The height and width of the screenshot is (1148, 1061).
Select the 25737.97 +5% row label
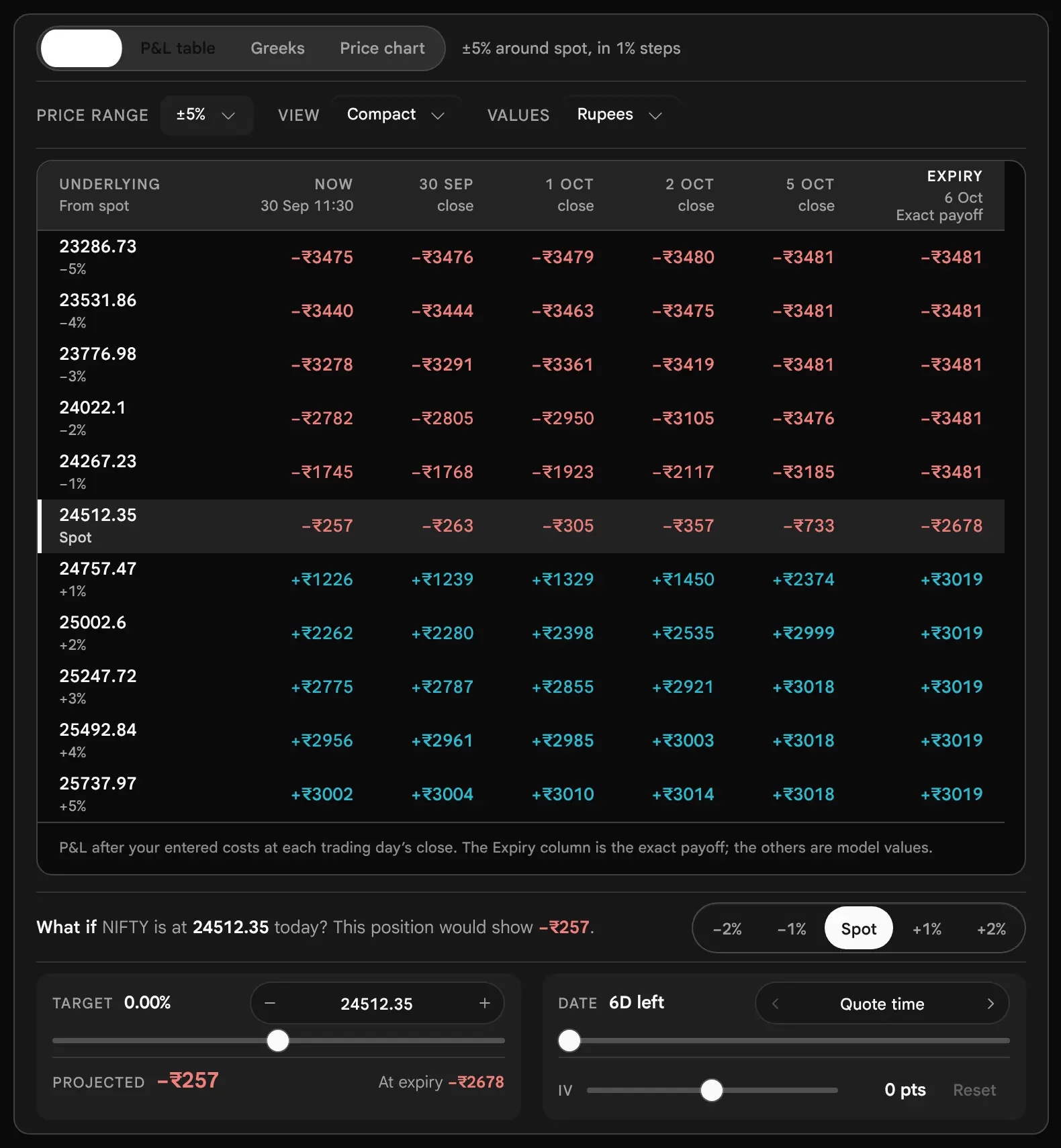(98, 794)
